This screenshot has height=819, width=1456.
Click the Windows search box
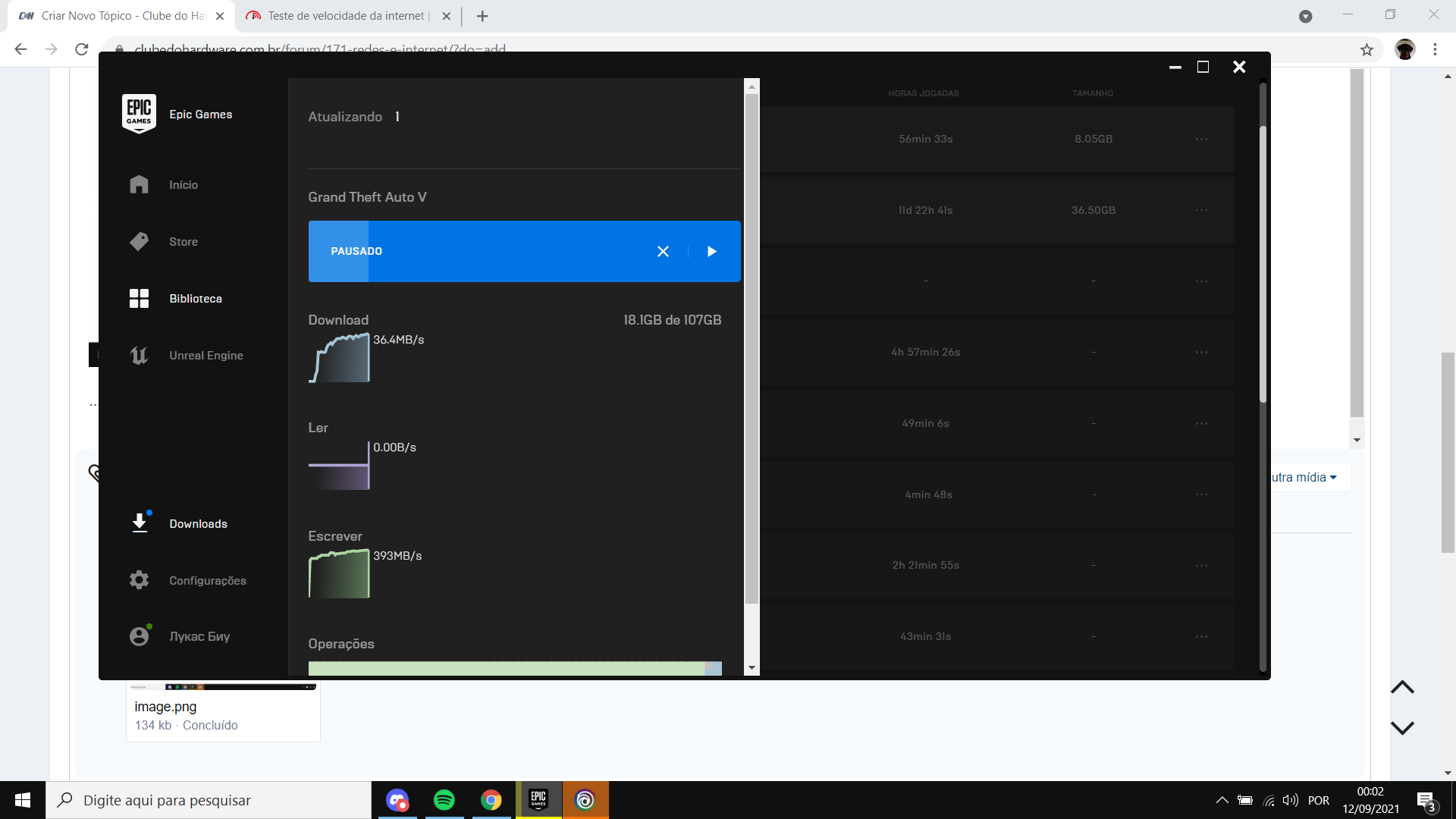(x=209, y=800)
